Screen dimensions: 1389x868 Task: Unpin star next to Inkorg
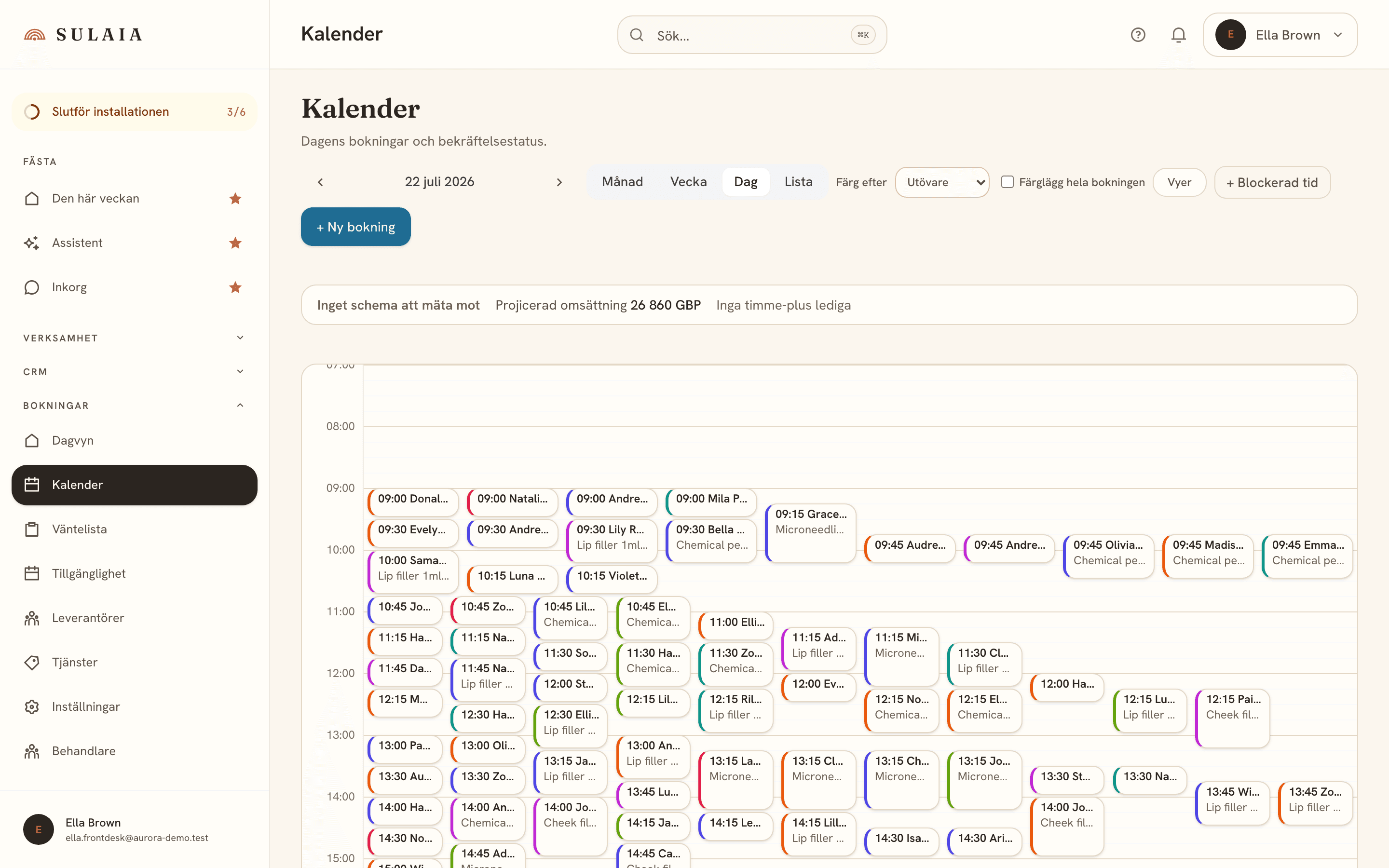235,287
